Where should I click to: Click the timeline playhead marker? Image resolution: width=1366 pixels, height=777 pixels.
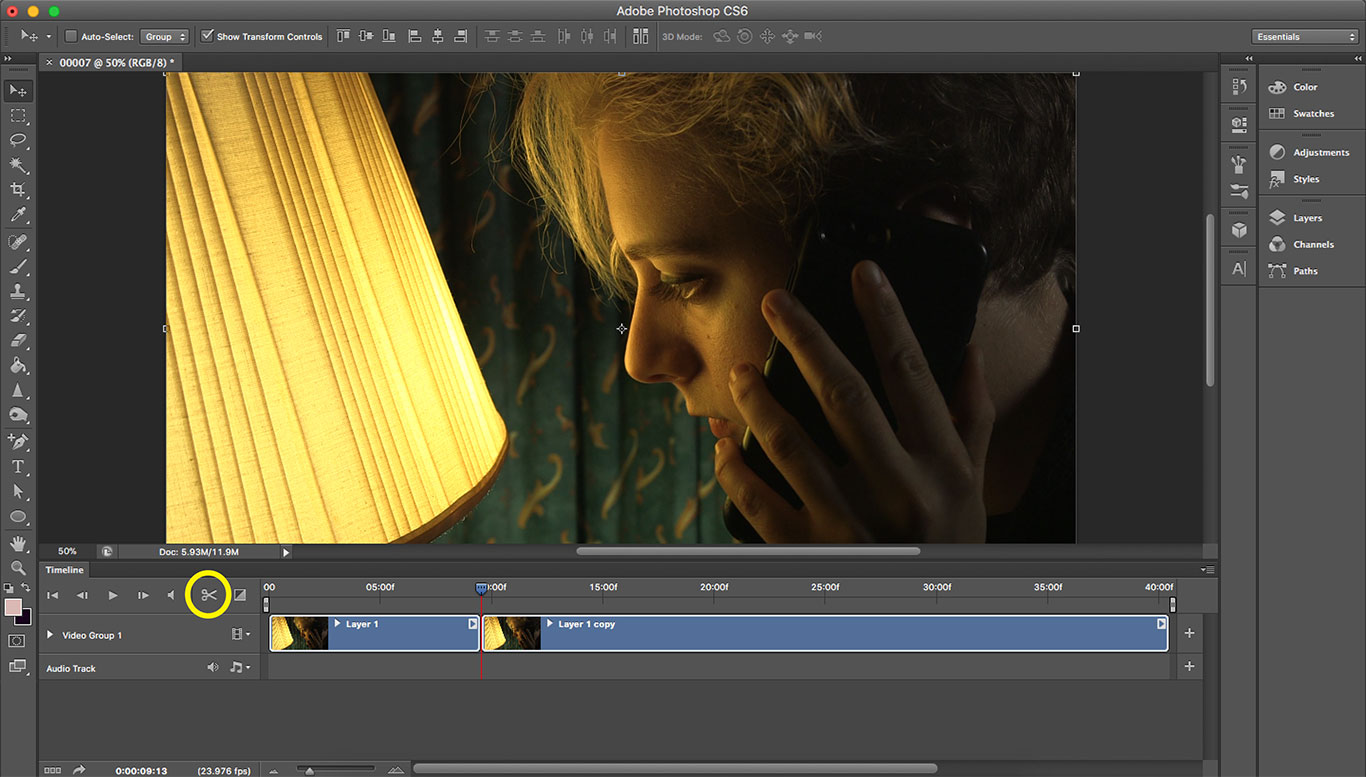481,588
